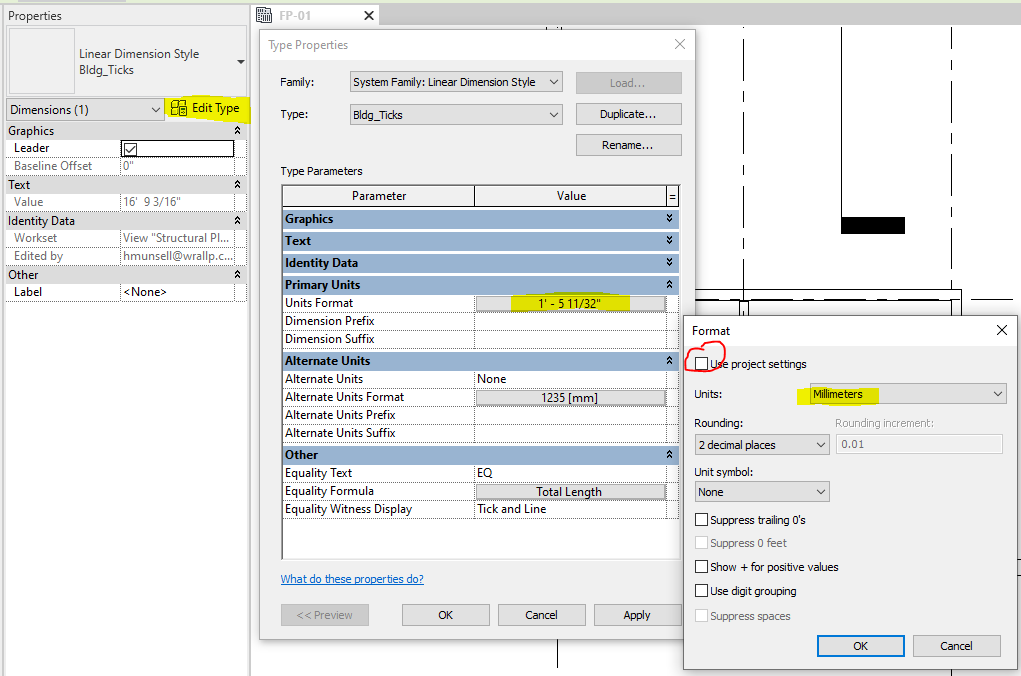The image size is (1021, 676).
Task: Click the floor plan icon on the FP-01 tab
Action: point(265,15)
